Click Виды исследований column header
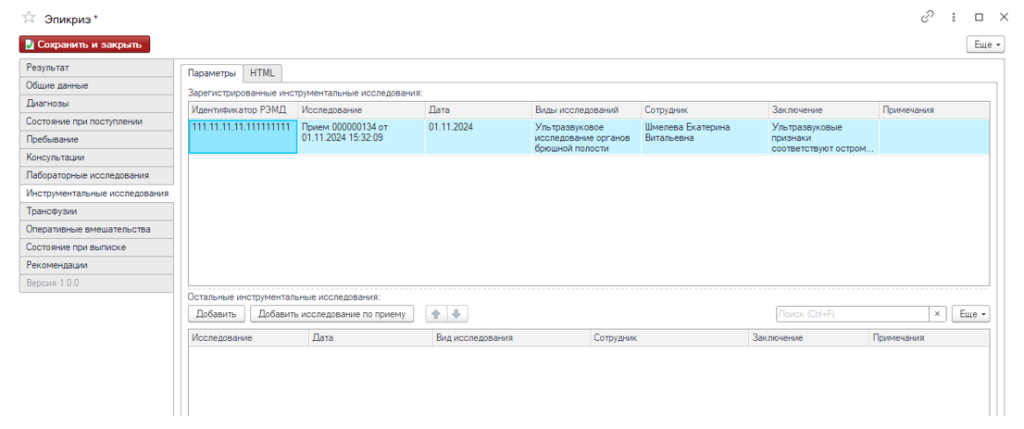1024x429 pixels. coord(586,110)
